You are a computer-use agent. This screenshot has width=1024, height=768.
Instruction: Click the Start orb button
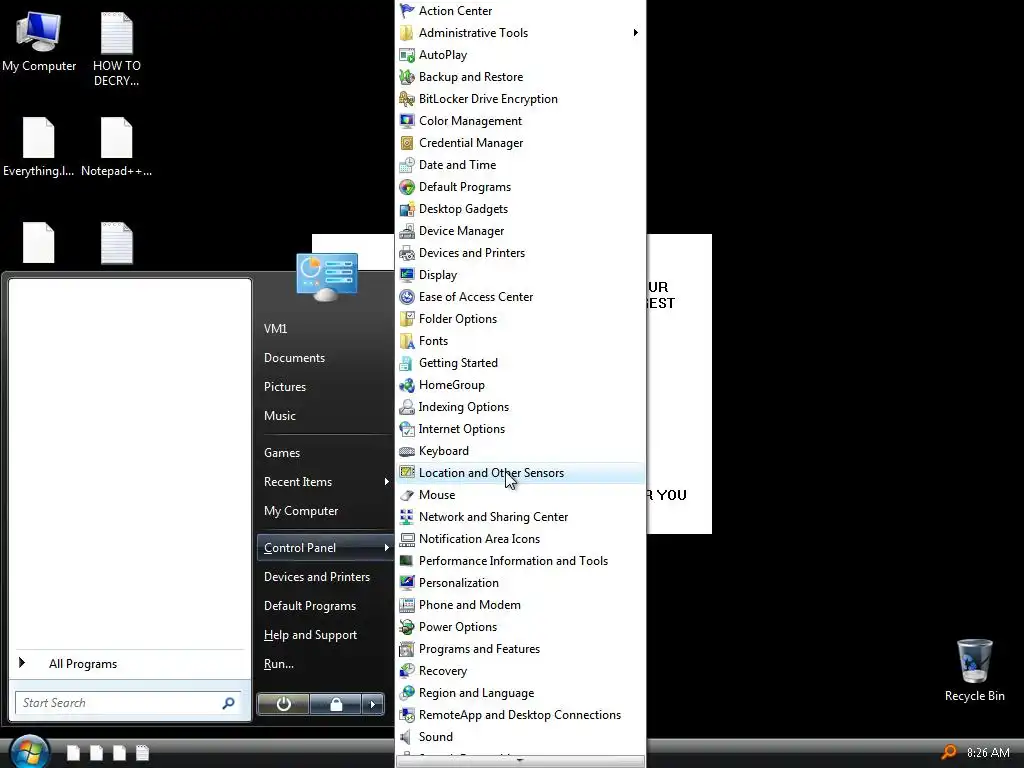coord(29,752)
